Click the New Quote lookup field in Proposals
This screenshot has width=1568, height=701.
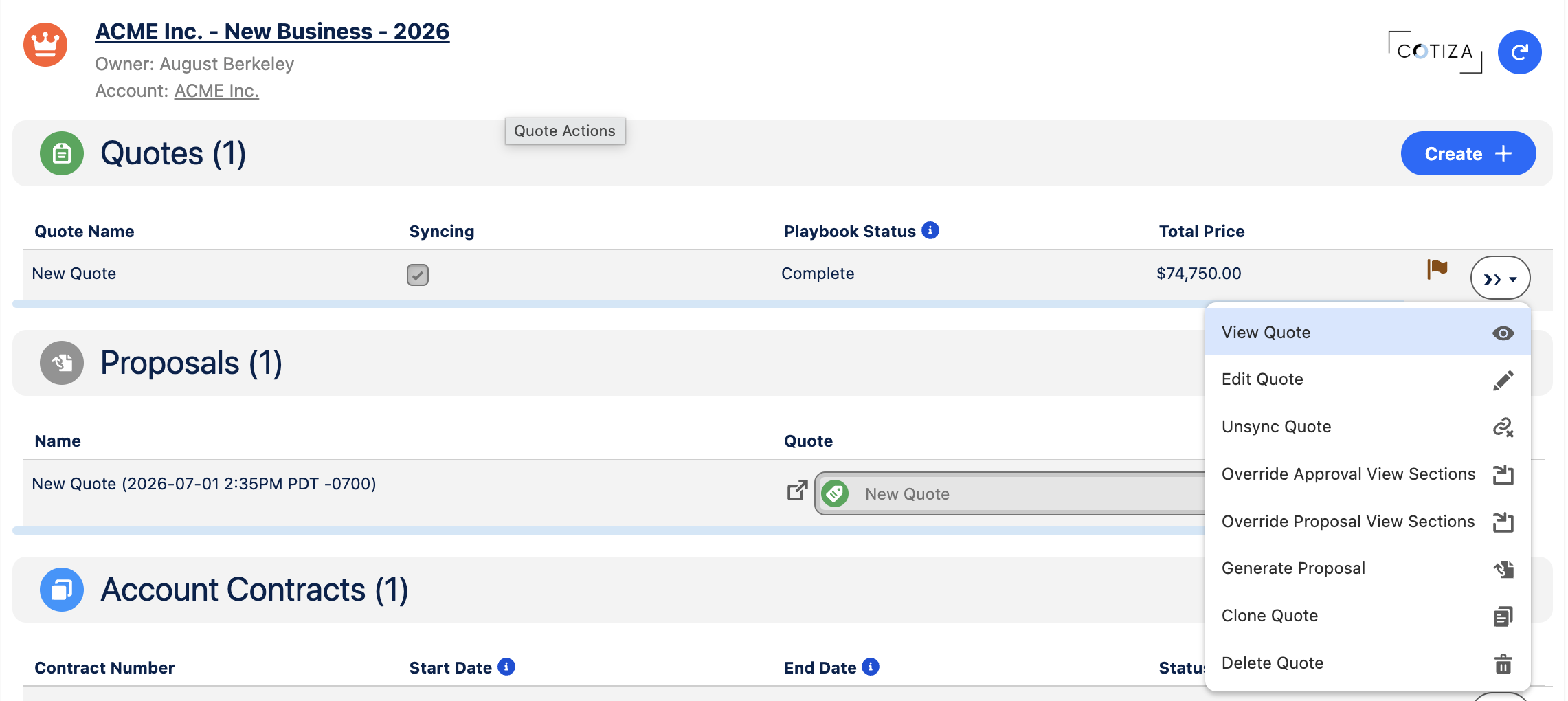tap(1010, 493)
